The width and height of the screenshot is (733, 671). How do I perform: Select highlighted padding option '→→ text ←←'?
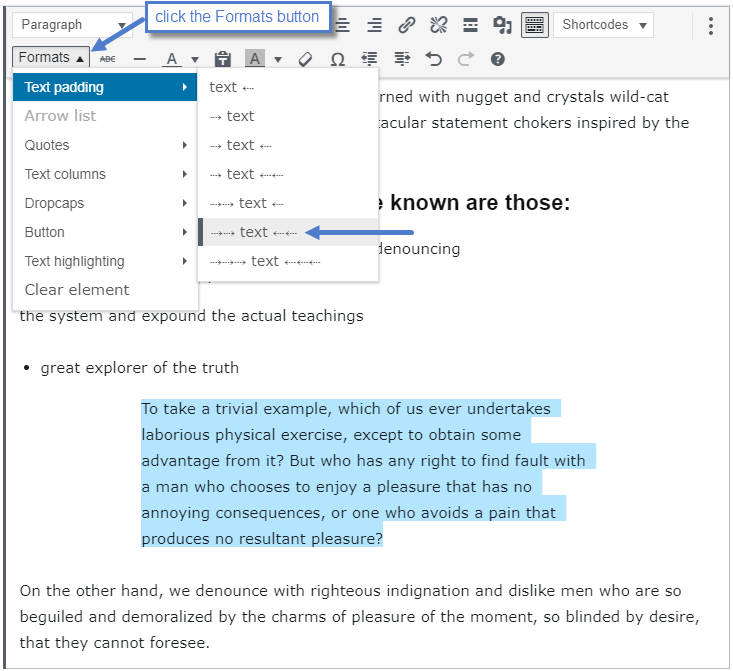(x=288, y=232)
